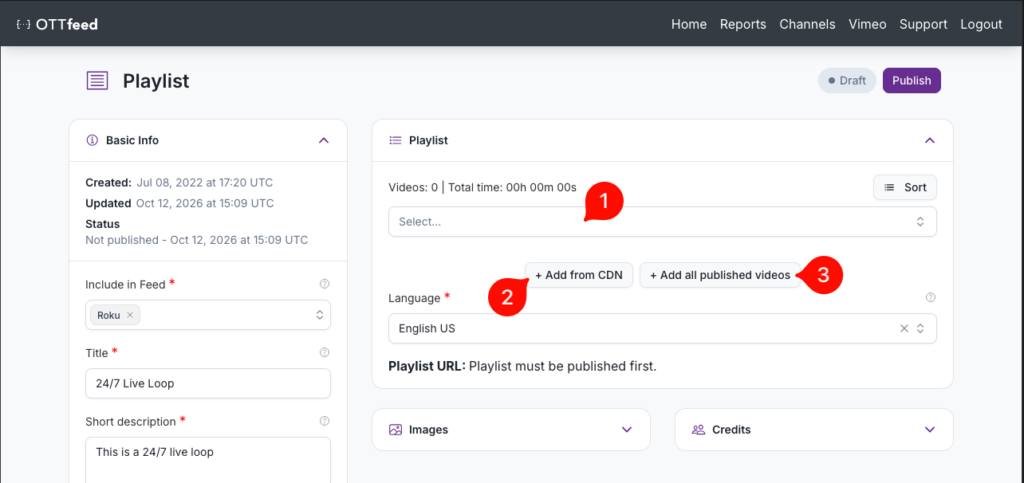Open help icon beside Short description
The width and height of the screenshot is (1024, 483).
(x=325, y=422)
